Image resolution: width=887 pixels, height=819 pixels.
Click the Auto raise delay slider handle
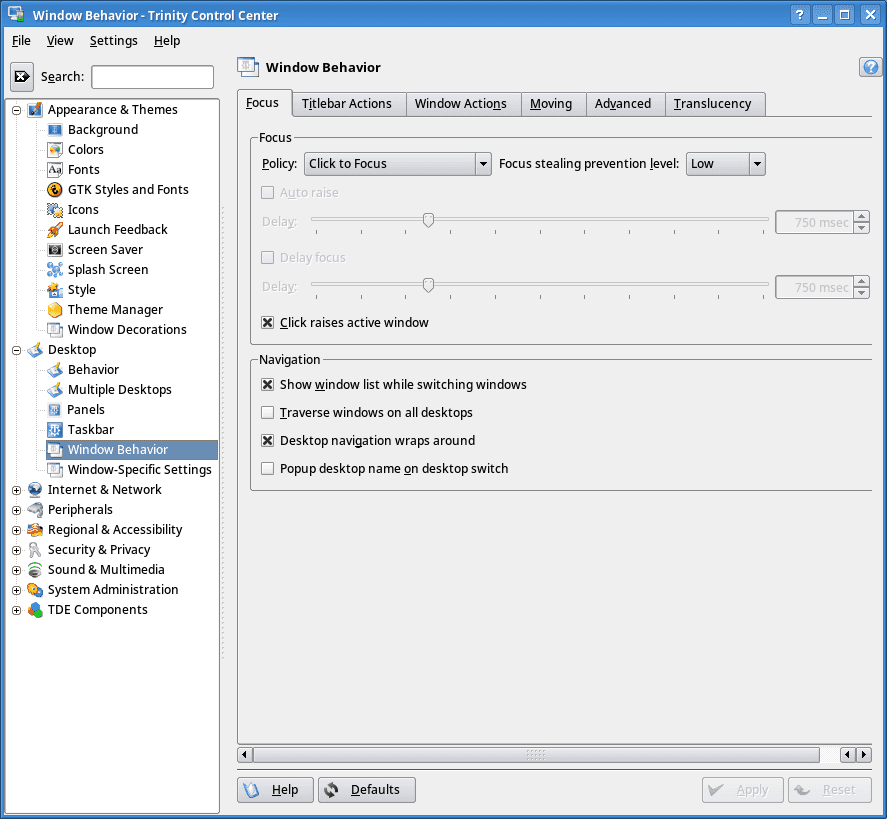click(x=428, y=220)
